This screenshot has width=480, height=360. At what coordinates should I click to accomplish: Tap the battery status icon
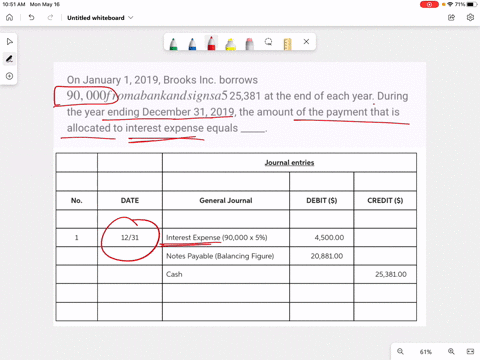[472, 4]
